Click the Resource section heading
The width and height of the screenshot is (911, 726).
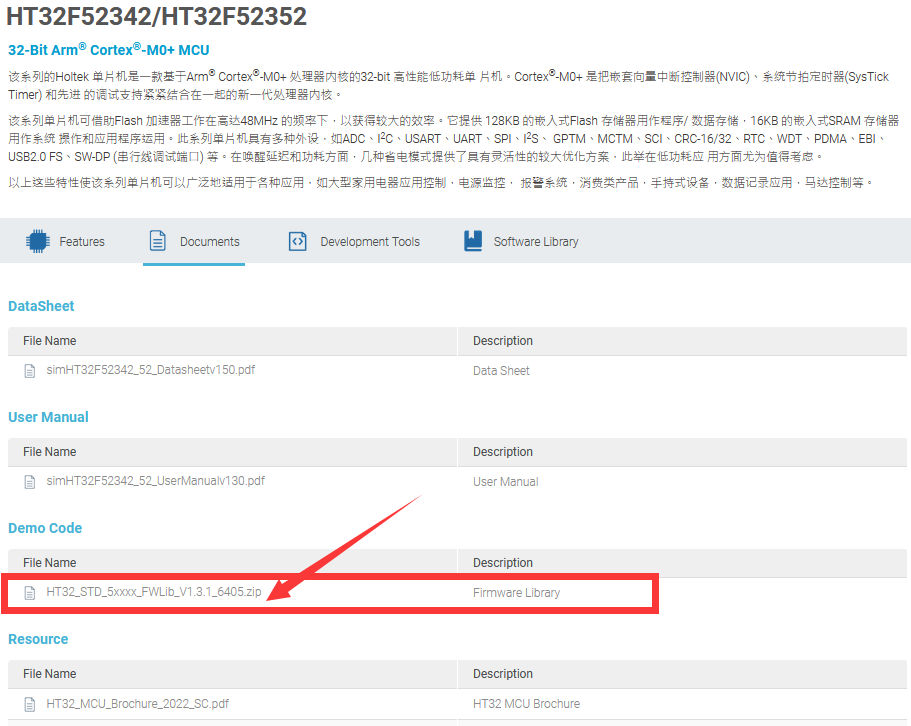click(38, 639)
